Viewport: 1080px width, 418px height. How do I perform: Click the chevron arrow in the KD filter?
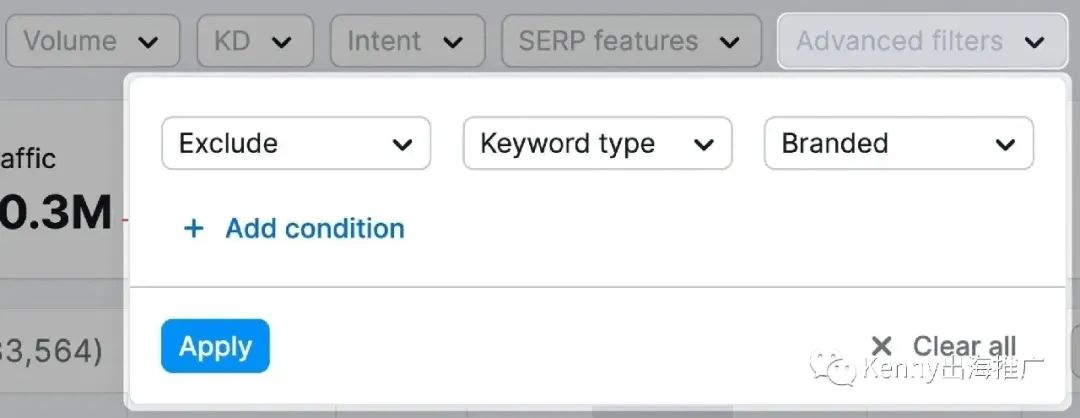281,43
